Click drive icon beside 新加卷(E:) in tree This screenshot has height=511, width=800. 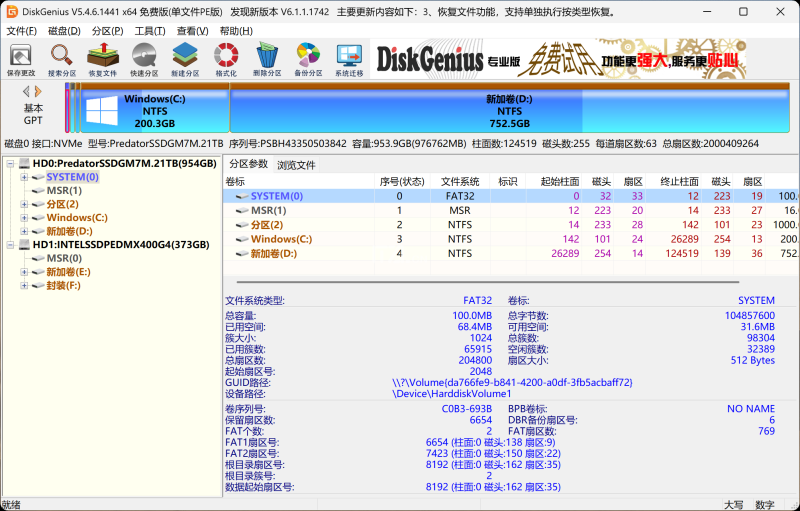[38, 272]
